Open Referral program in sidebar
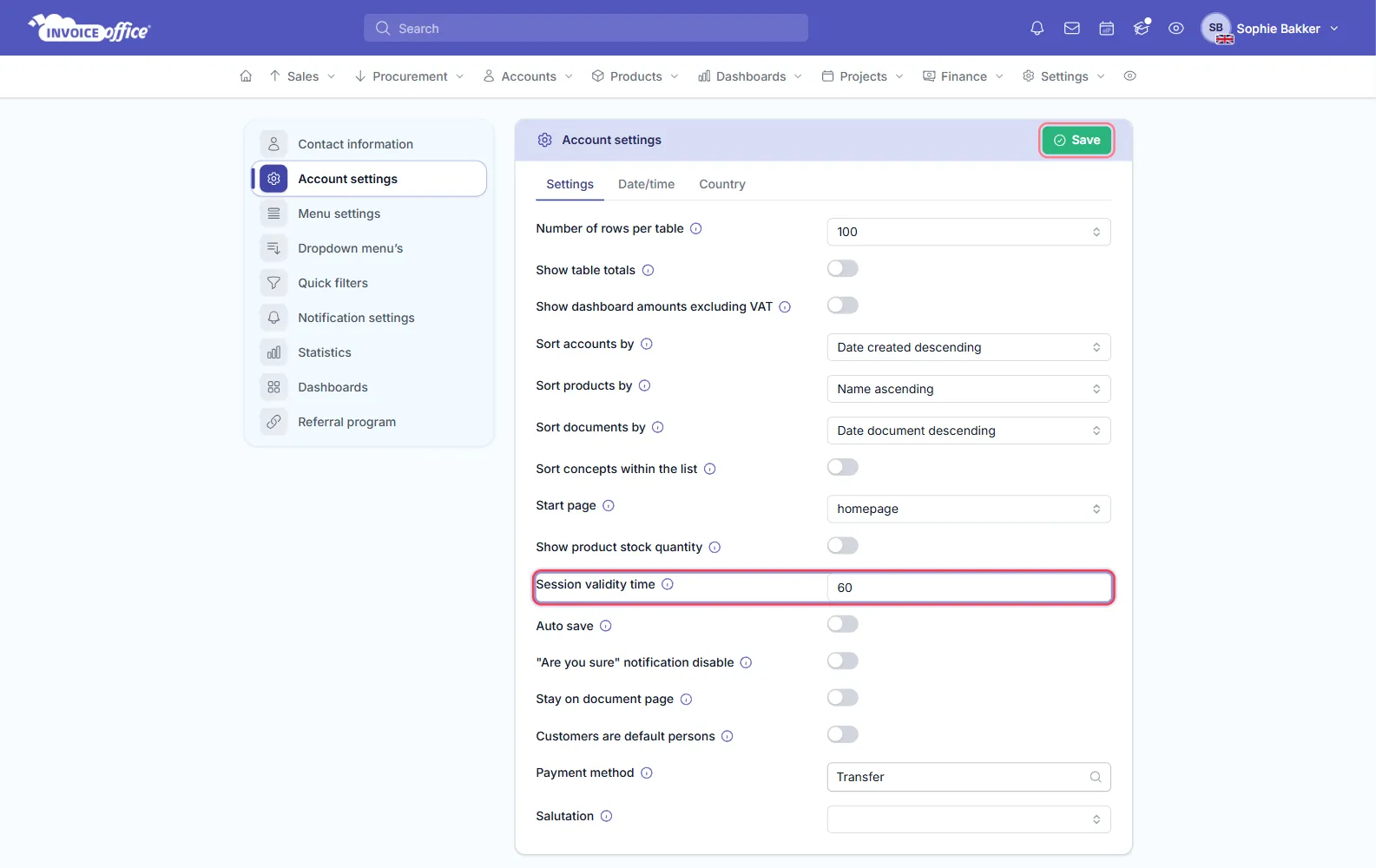Screen dimensions: 1376x868 pyautogui.click(x=369, y=422)
